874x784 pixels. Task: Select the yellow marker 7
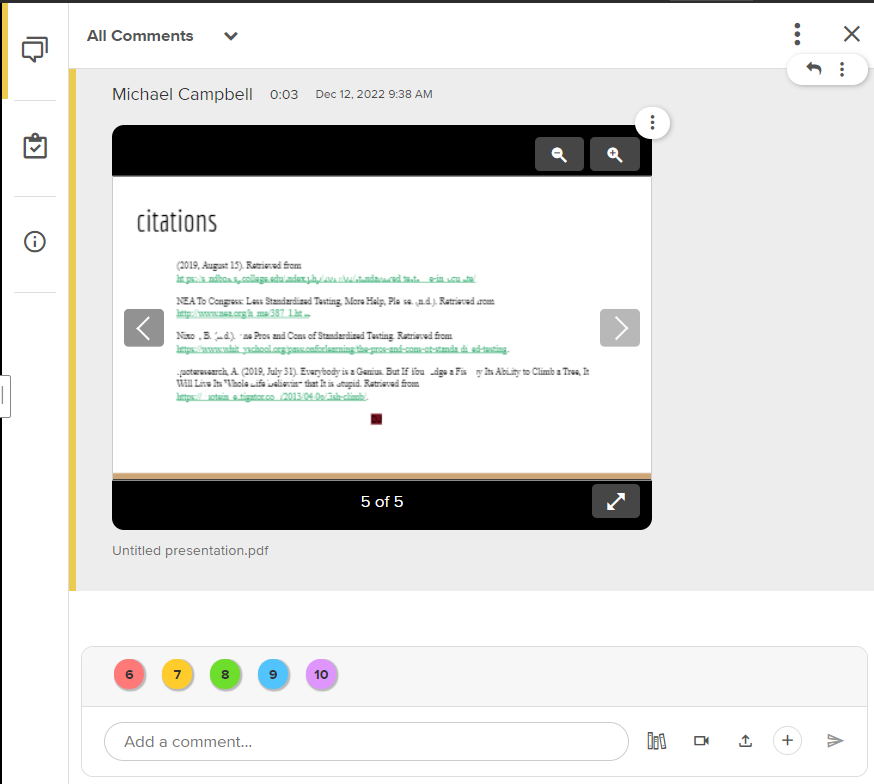coord(177,675)
